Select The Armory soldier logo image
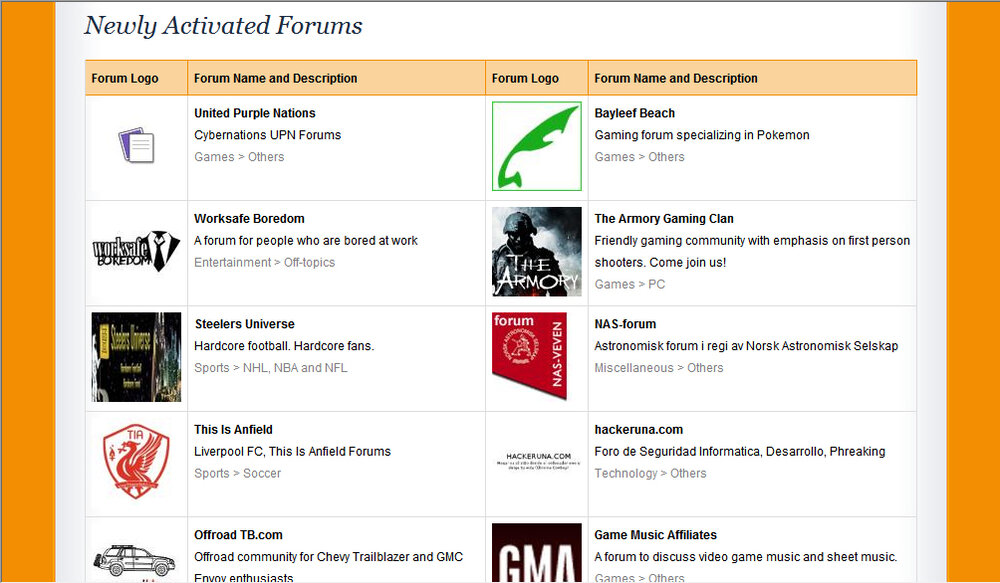The height and width of the screenshot is (583, 1000). tap(536, 252)
